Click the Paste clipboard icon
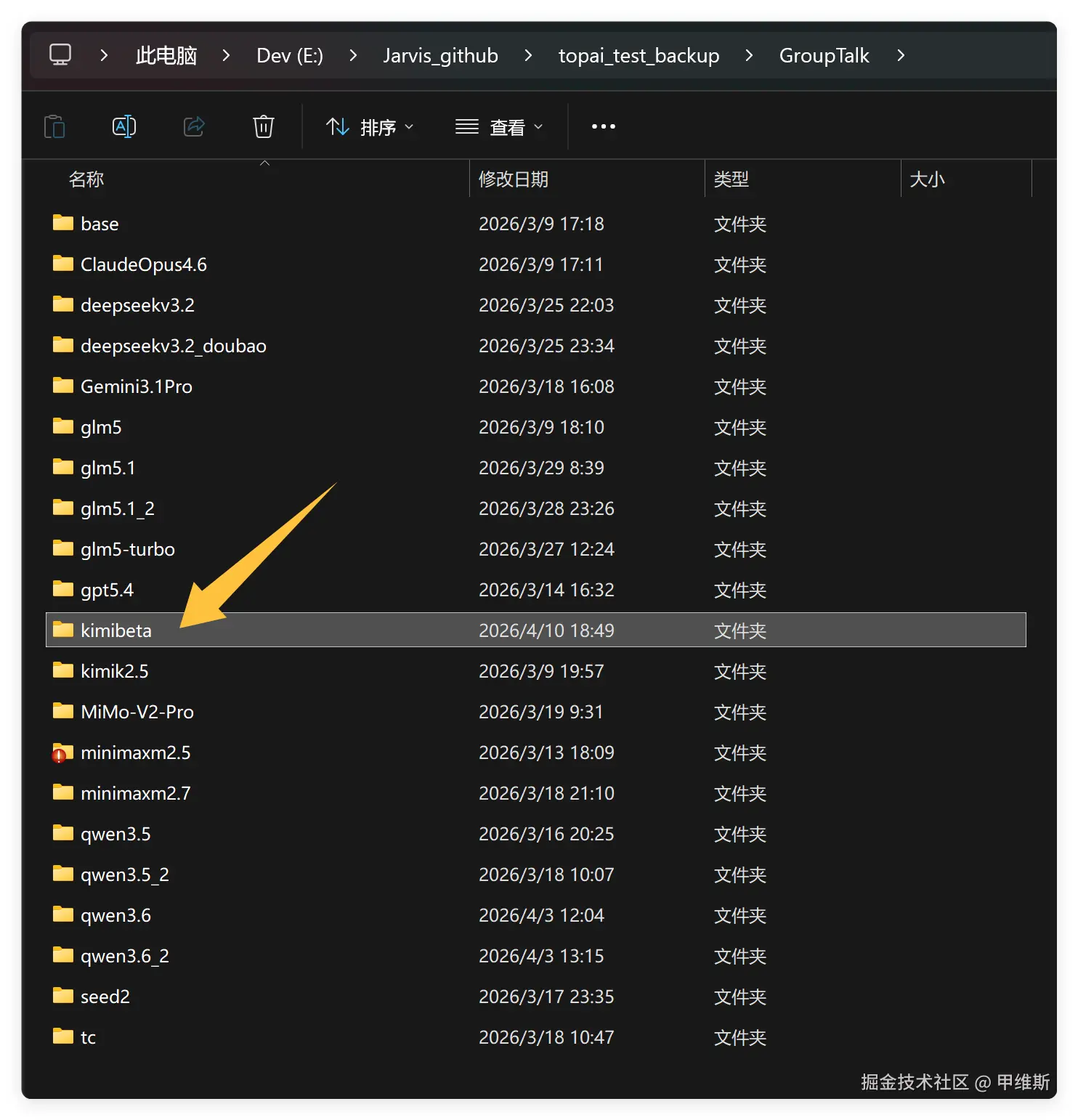Viewport: 1078px width, 1120px height. click(54, 127)
